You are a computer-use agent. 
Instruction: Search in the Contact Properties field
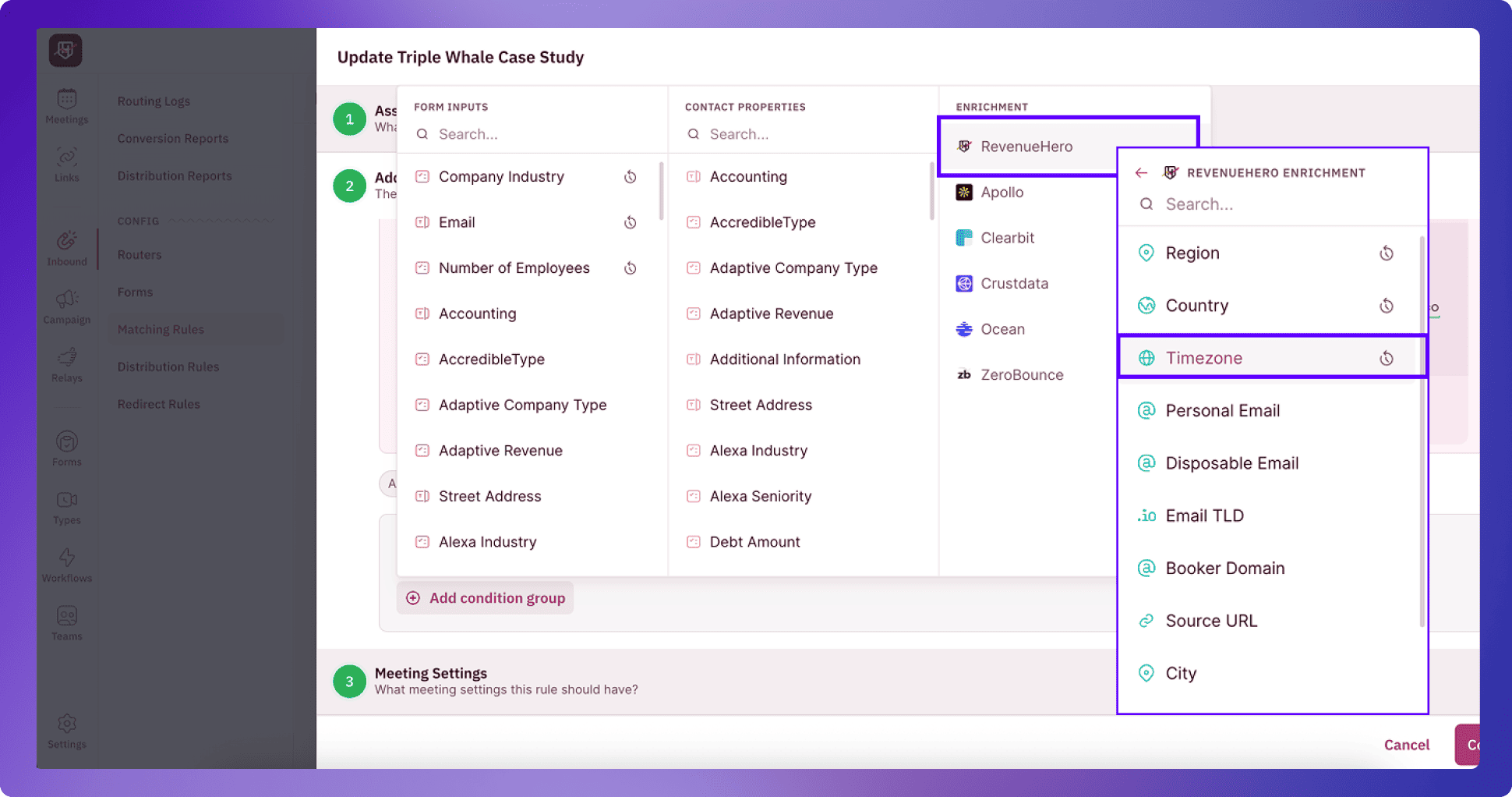pyautogui.click(x=804, y=134)
